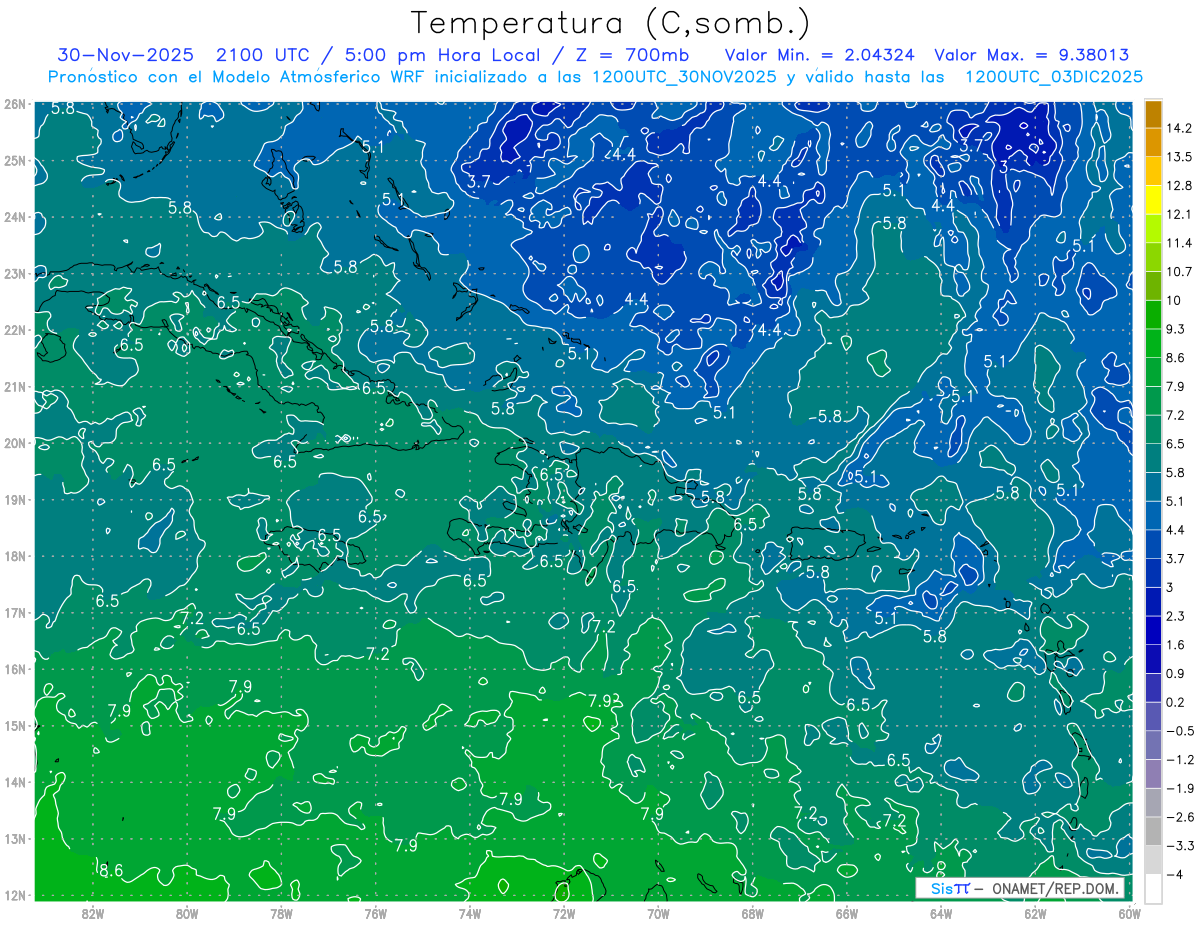This screenshot has width=1200, height=927.
Task: Click the '14N' latitude axis label
Action: (x=15, y=782)
